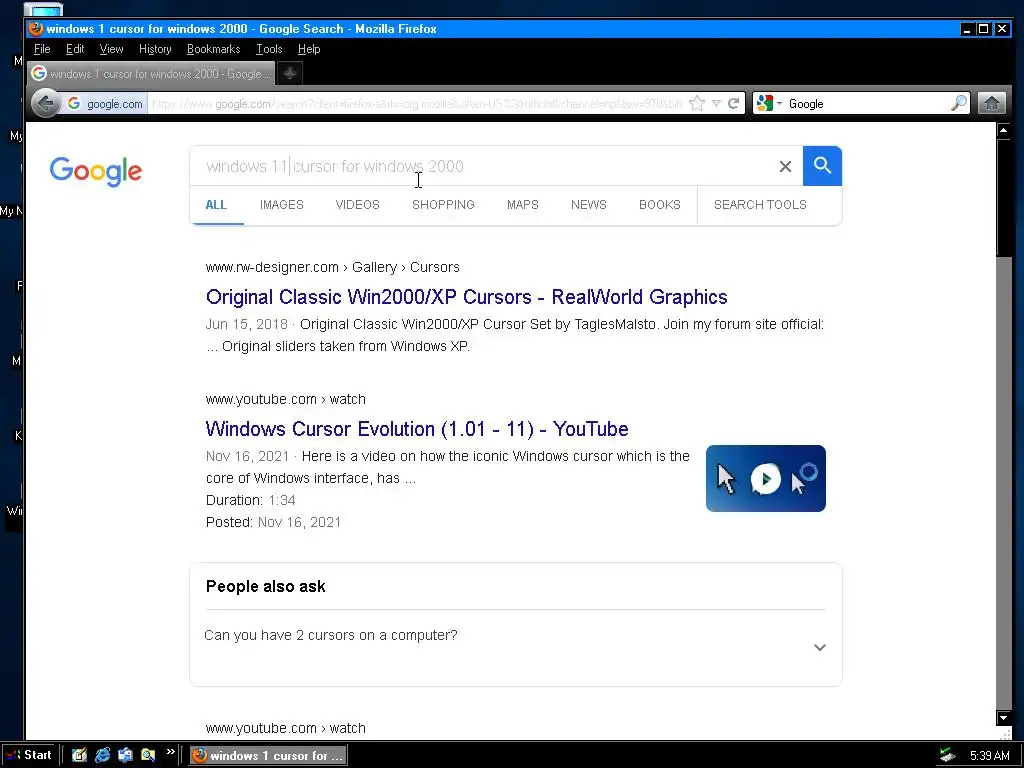This screenshot has height=768, width=1024.
Task: Click the Firefox back arrow button
Action: point(46,103)
